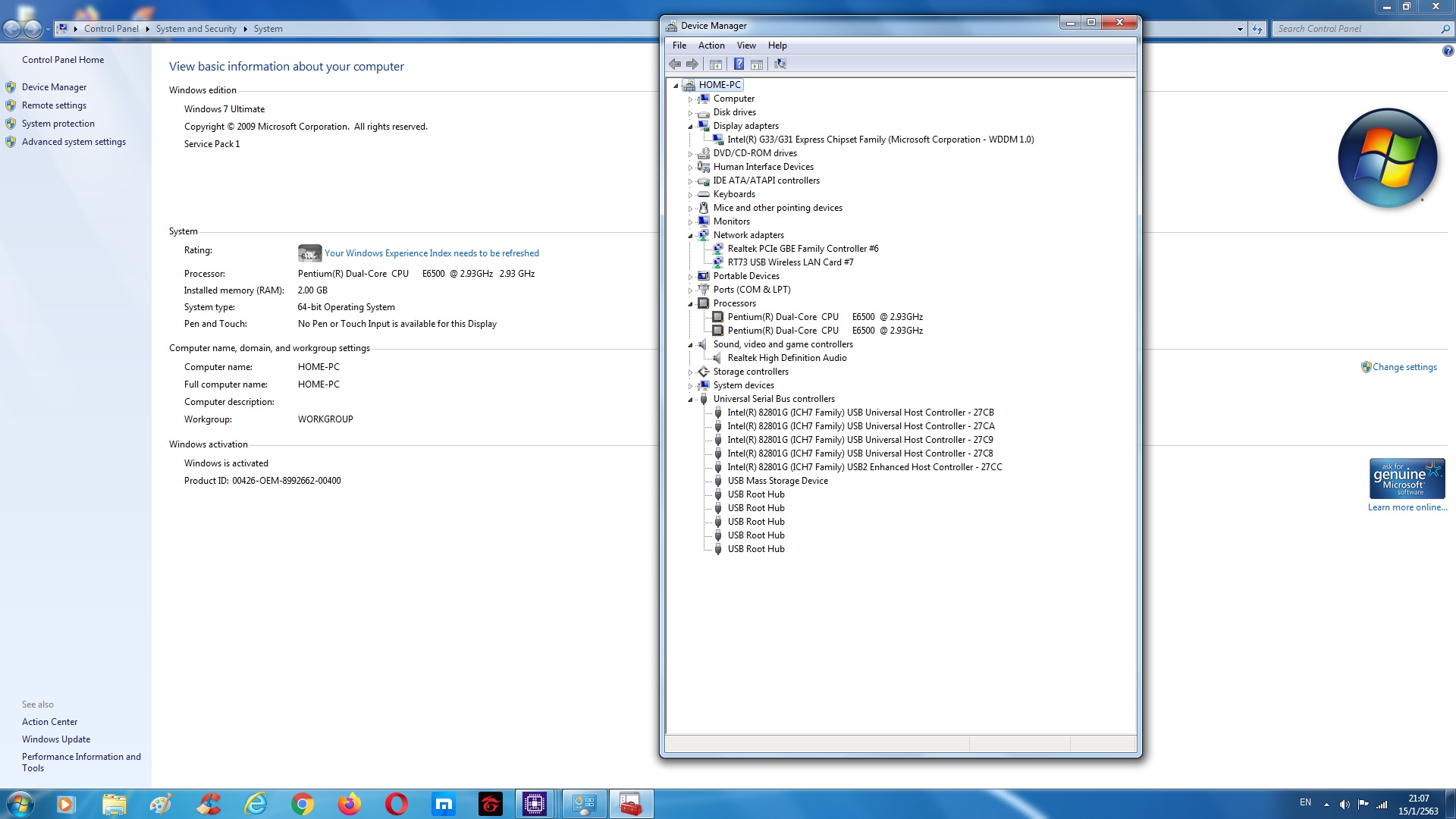The image size is (1456, 819).
Task: Expand the Disk drives node
Action: point(690,113)
